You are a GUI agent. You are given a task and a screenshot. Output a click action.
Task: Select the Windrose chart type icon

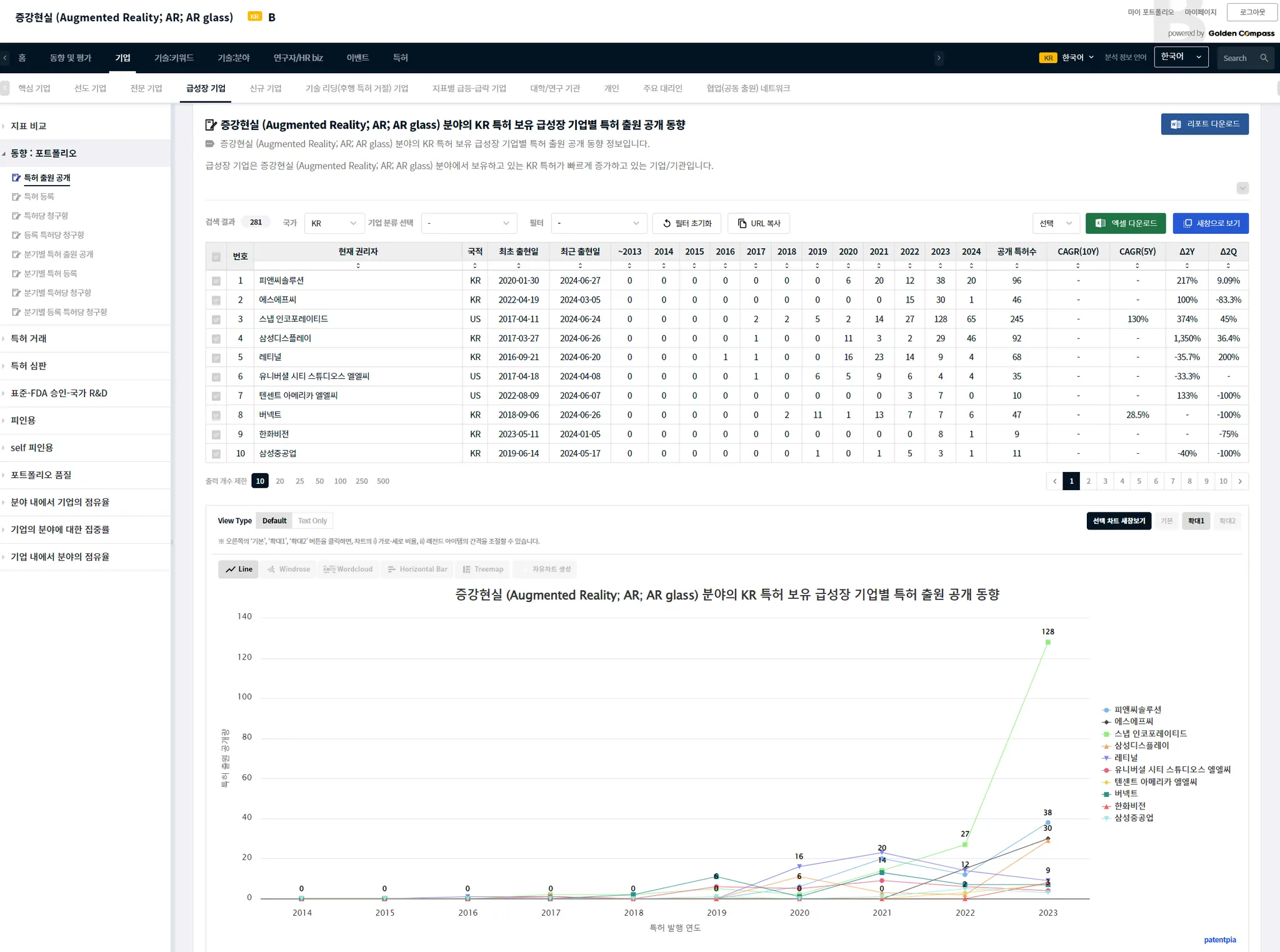tap(271, 569)
